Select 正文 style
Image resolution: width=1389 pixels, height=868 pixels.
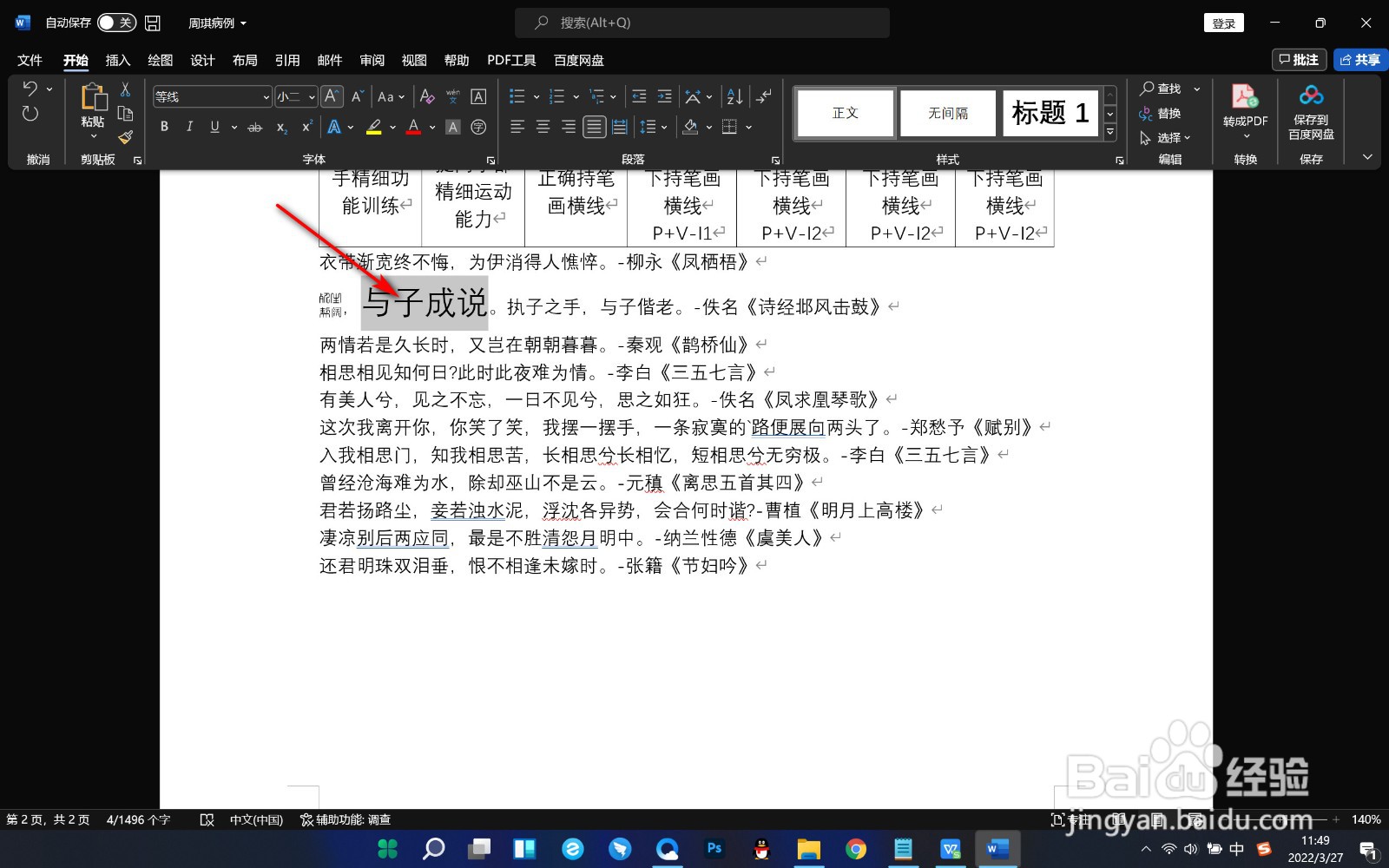point(846,113)
